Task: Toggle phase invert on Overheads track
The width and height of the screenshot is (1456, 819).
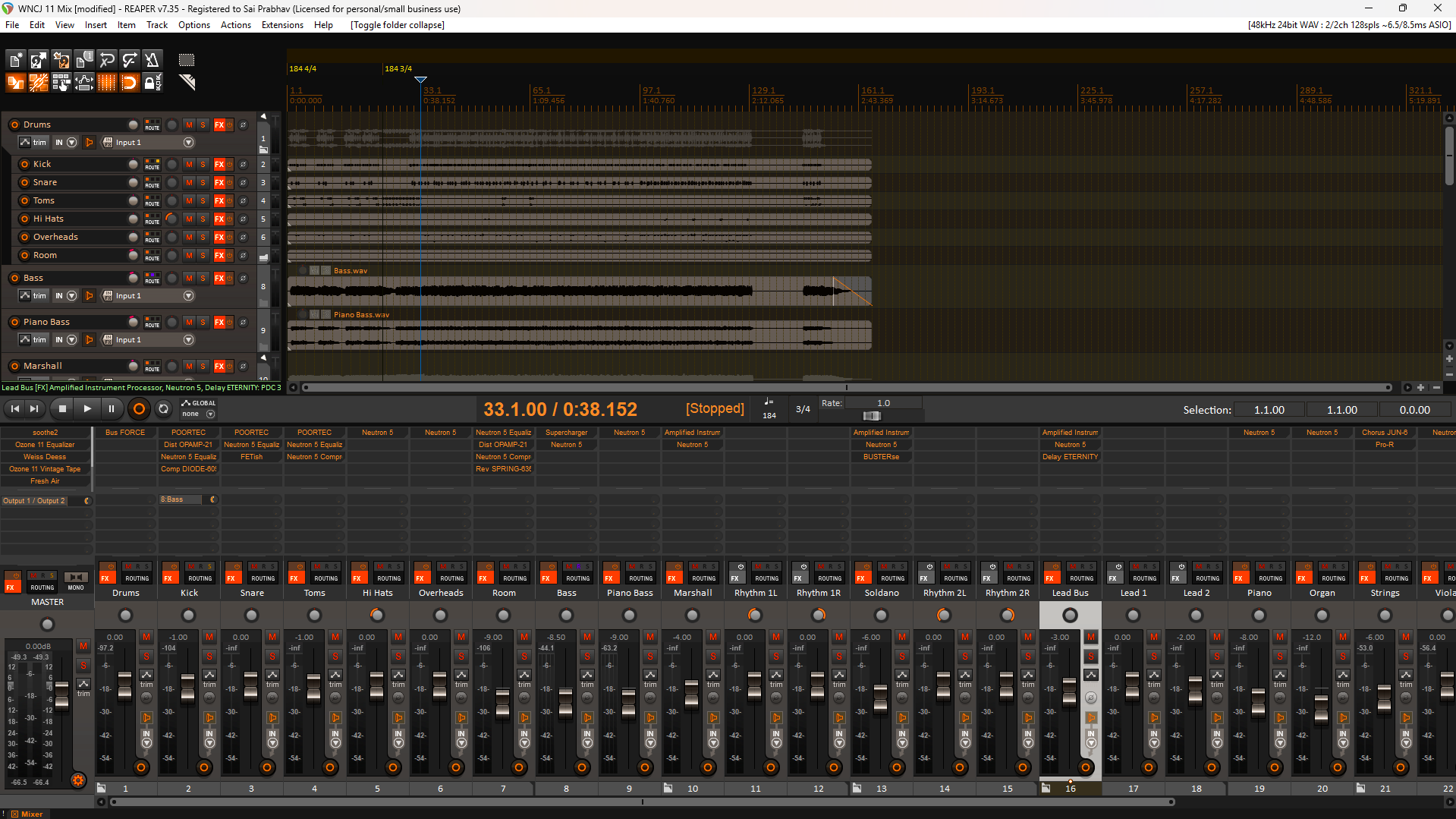Action: point(244,237)
